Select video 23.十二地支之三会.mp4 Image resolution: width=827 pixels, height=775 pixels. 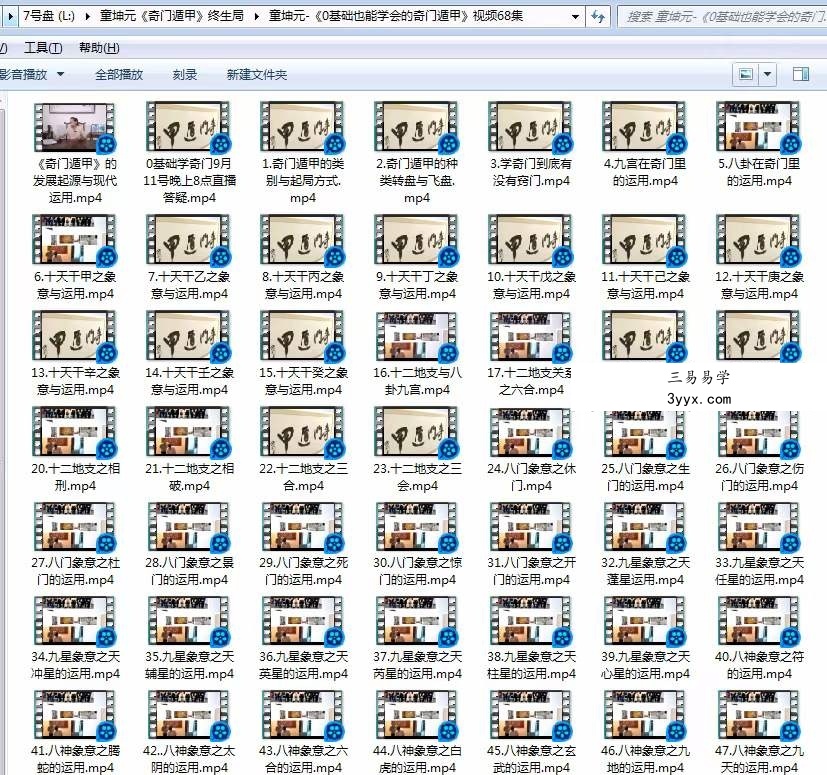[x=417, y=449]
